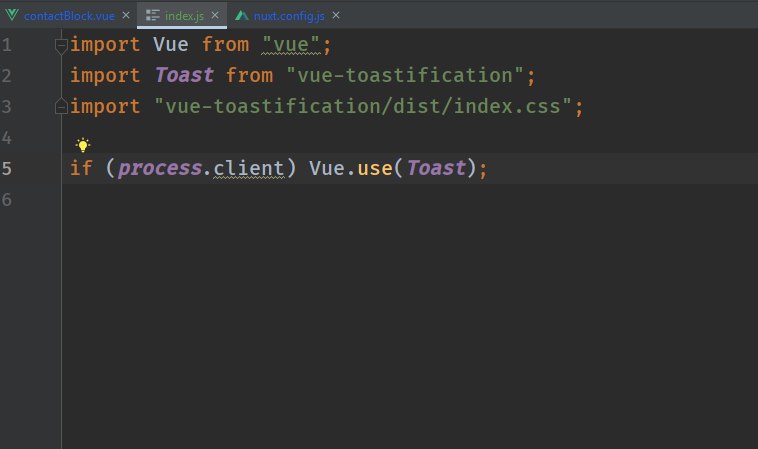Click the JS file icon on index.js tab
Viewport: 758px width, 449px height.
[x=153, y=15]
